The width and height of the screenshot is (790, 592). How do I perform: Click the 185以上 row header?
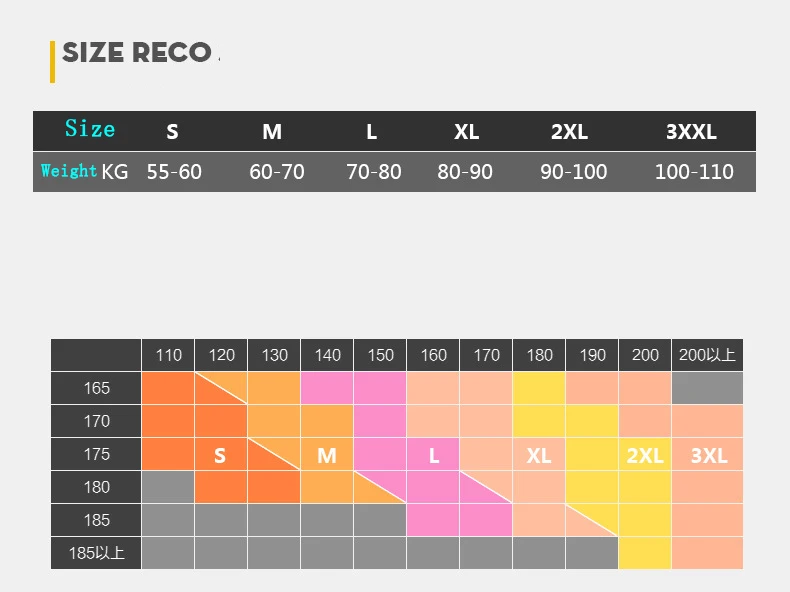[x=97, y=552]
